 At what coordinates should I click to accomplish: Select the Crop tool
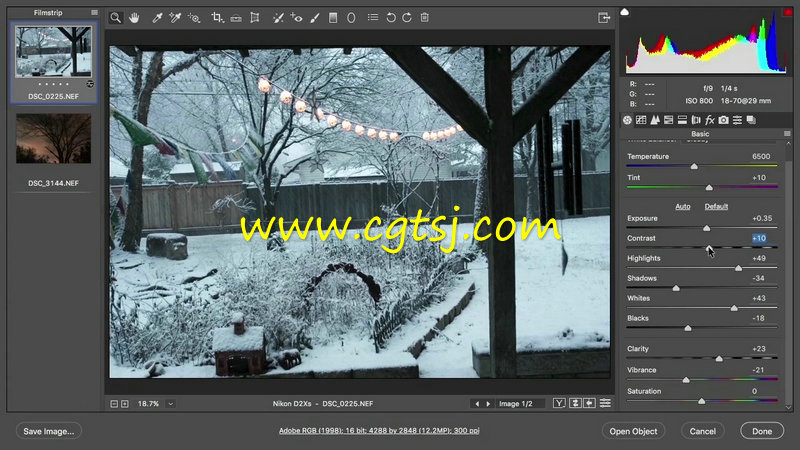(217, 18)
